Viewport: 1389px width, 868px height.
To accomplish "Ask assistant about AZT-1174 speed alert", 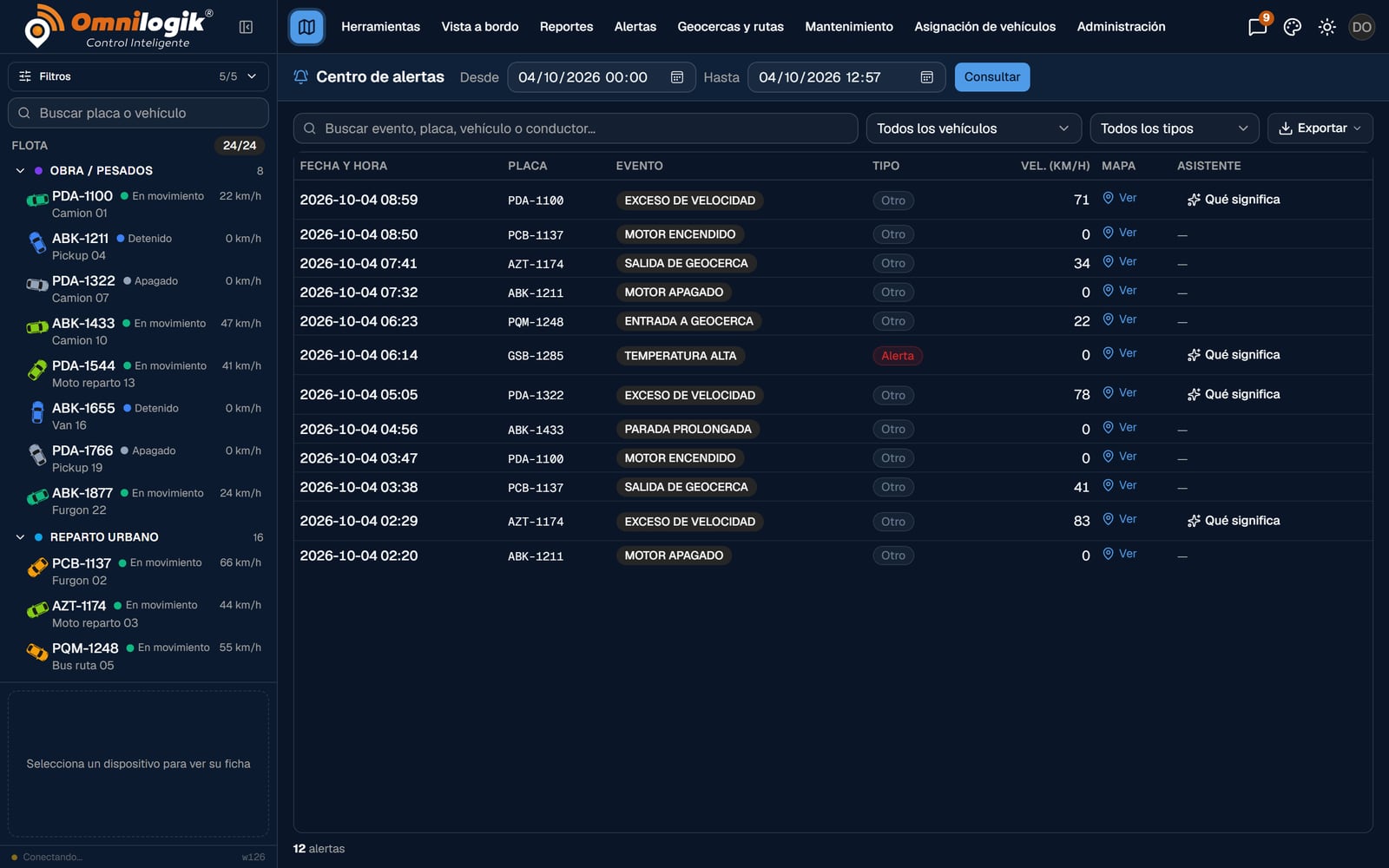I will tap(1234, 521).
